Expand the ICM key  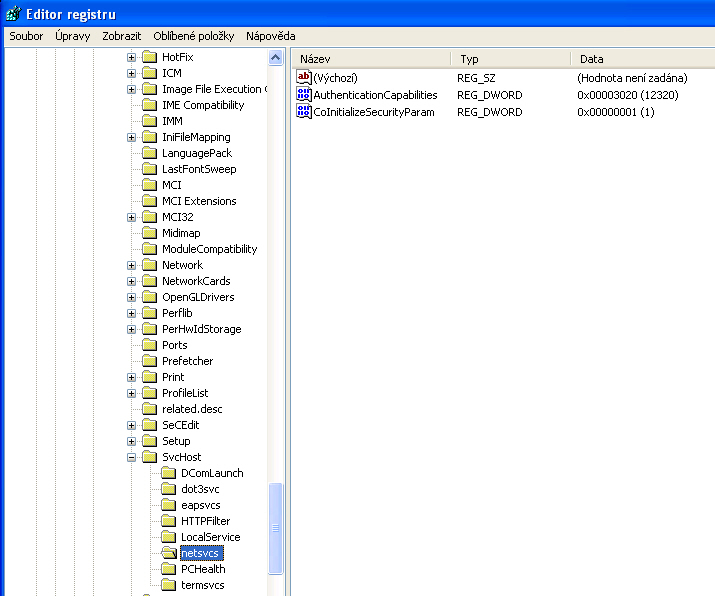pos(131,73)
